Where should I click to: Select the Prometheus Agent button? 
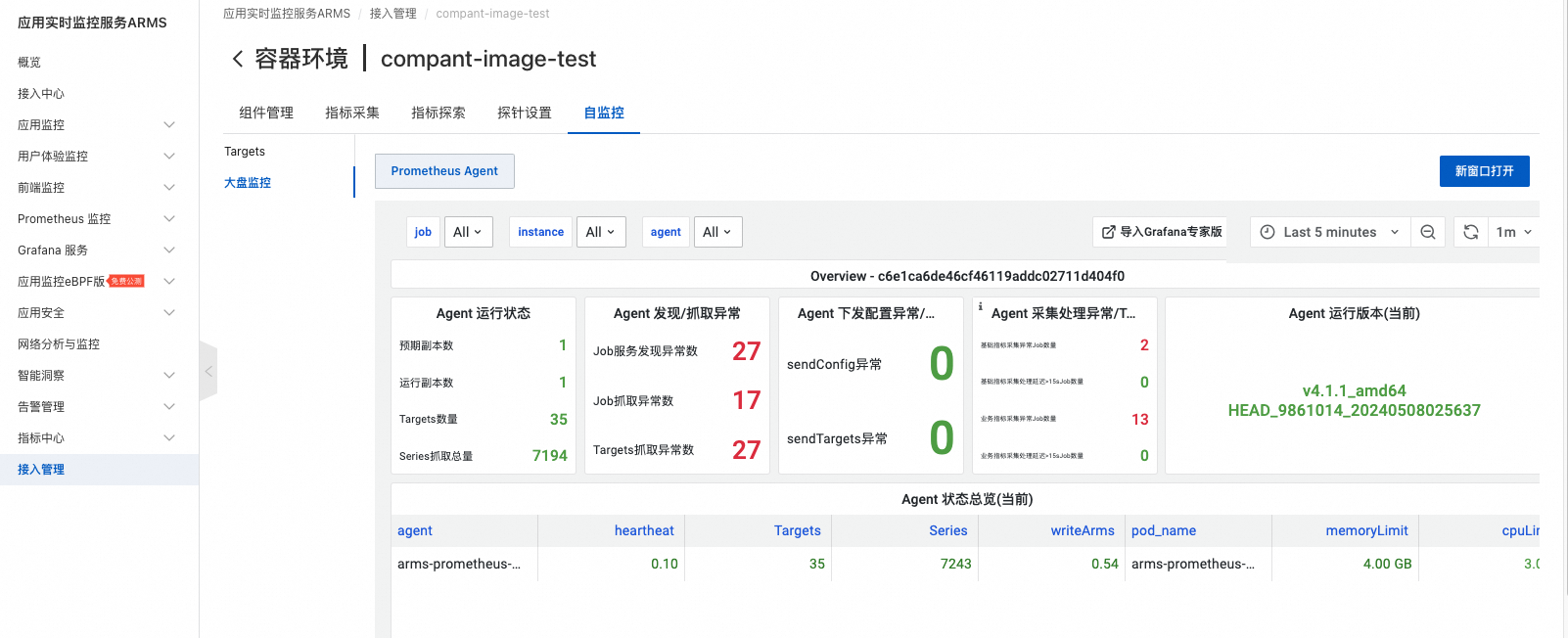coord(444,171)
